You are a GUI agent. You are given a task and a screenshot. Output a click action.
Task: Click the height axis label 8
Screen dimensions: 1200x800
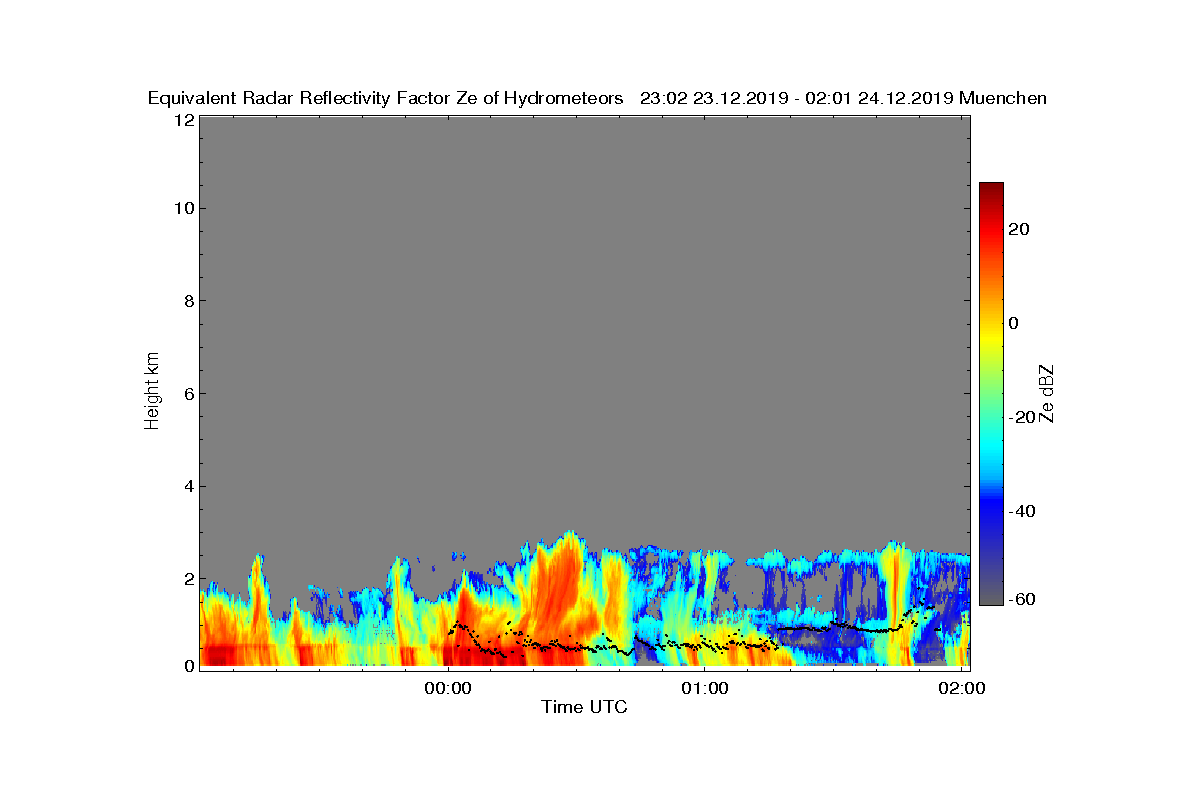click(x=188, y=301)
